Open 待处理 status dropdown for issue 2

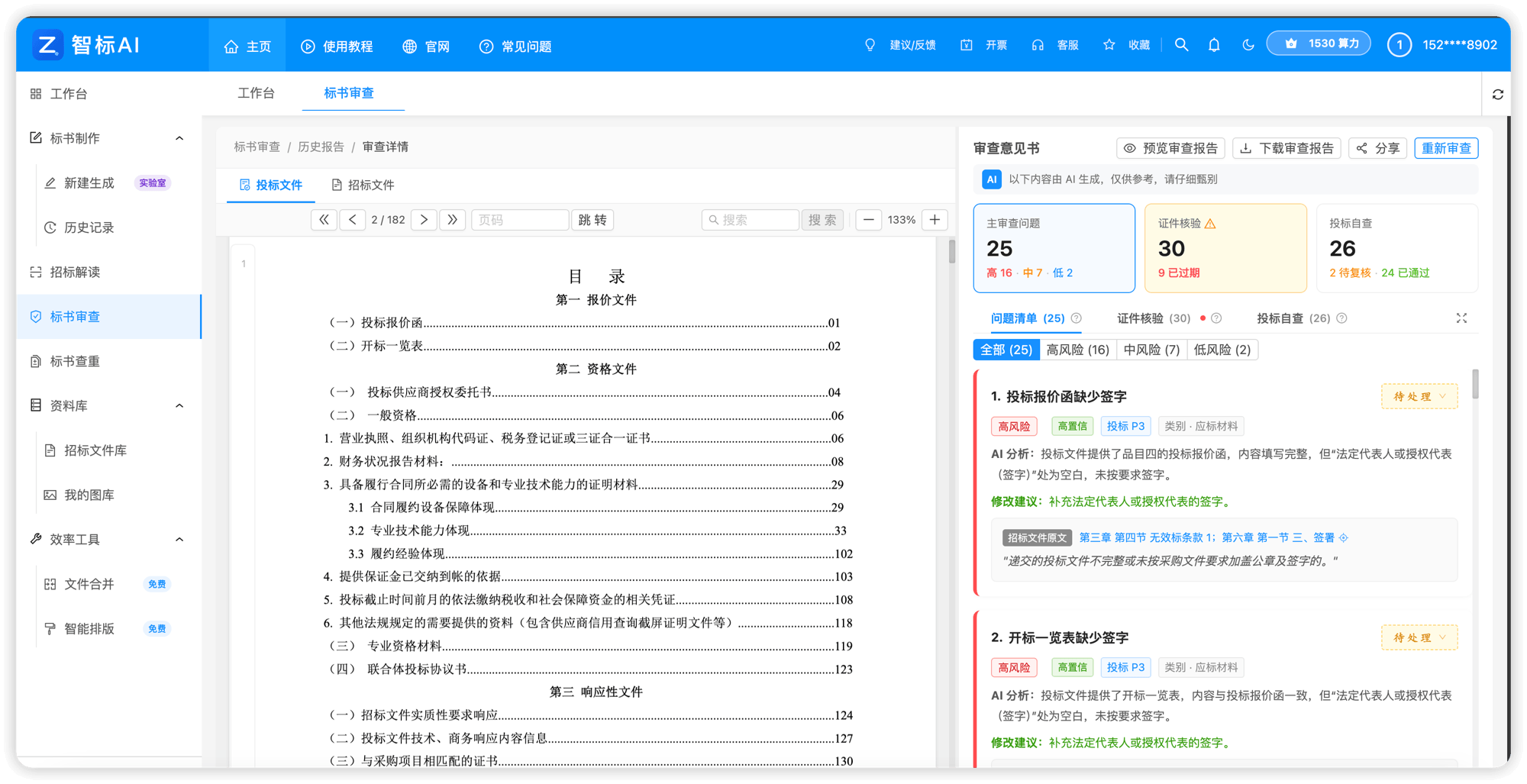tap(1419, 637)
